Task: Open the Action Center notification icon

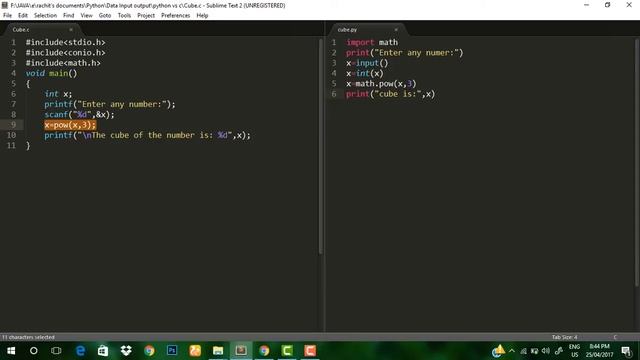Action: coord(627,351)
